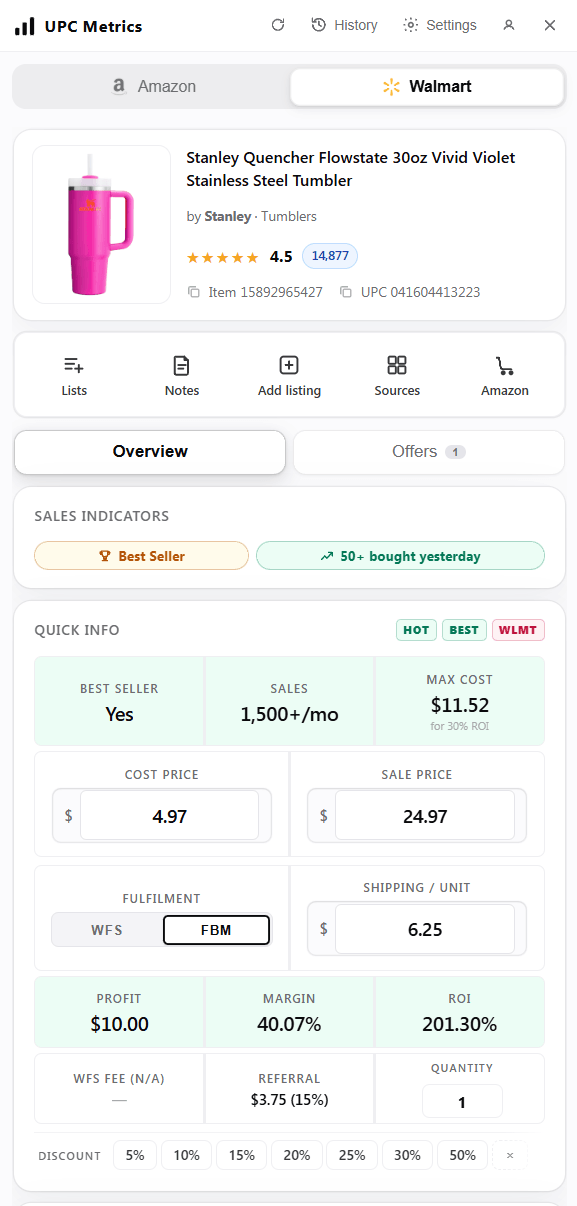577x1206 pixels.
Task: Click the Profit $10.00 value
Action: (x=119, y=1024)
